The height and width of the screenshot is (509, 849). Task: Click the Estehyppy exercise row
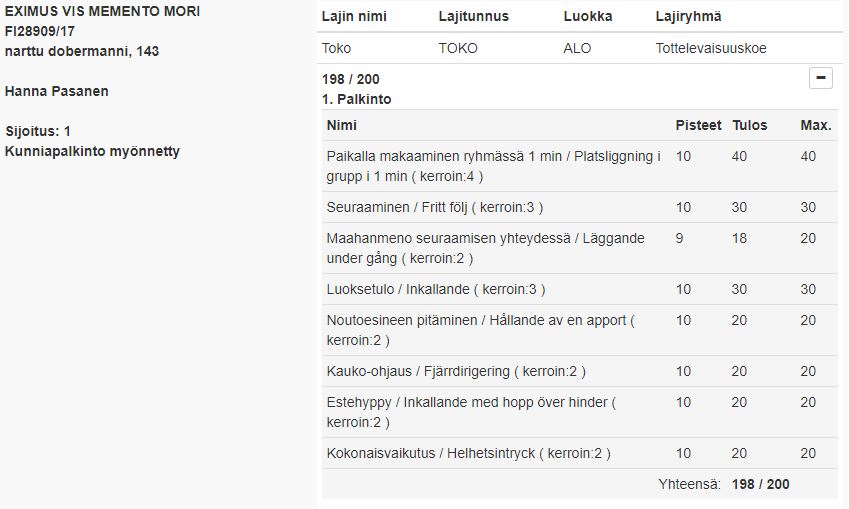[580, 412]
